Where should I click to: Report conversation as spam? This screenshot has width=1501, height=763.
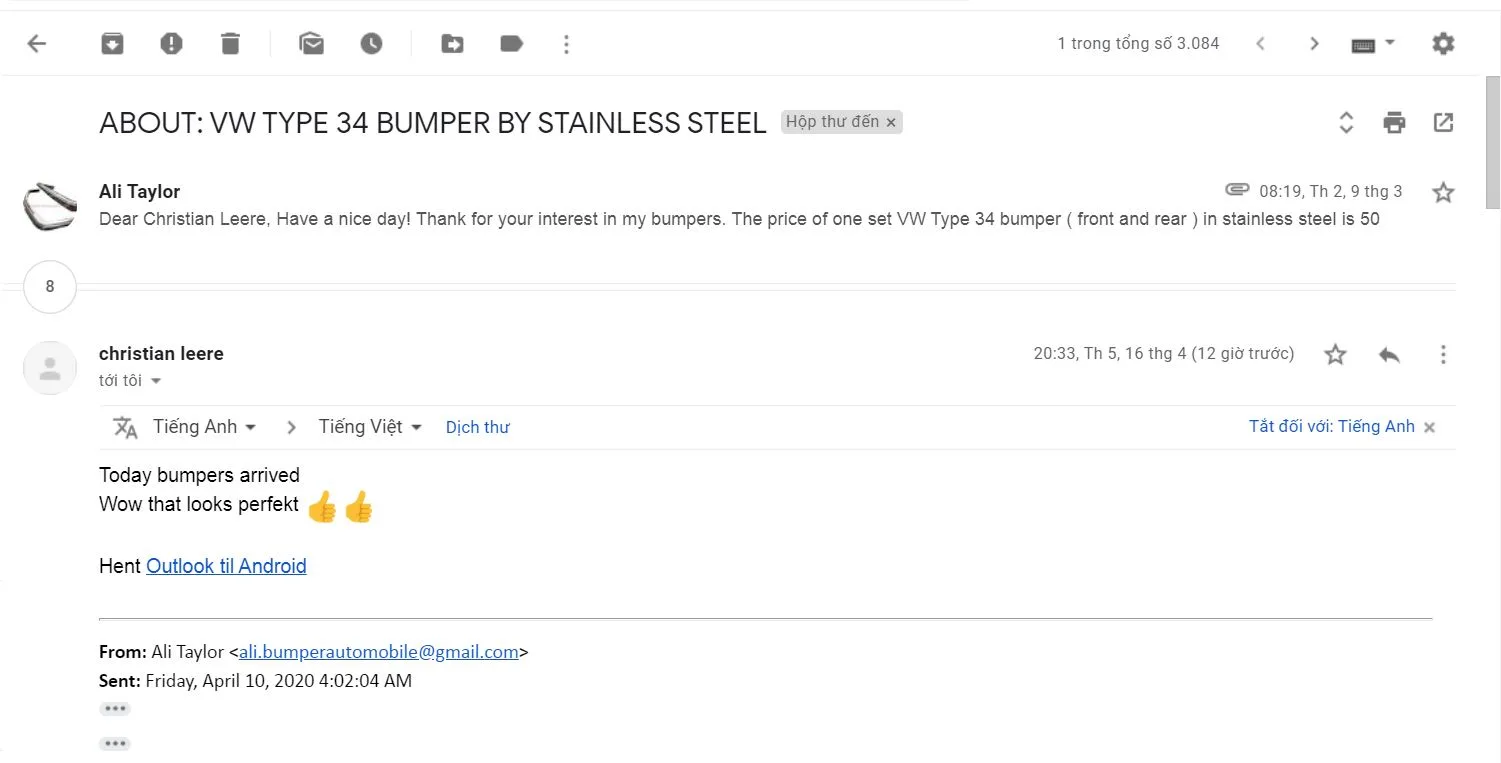[172, 44]
